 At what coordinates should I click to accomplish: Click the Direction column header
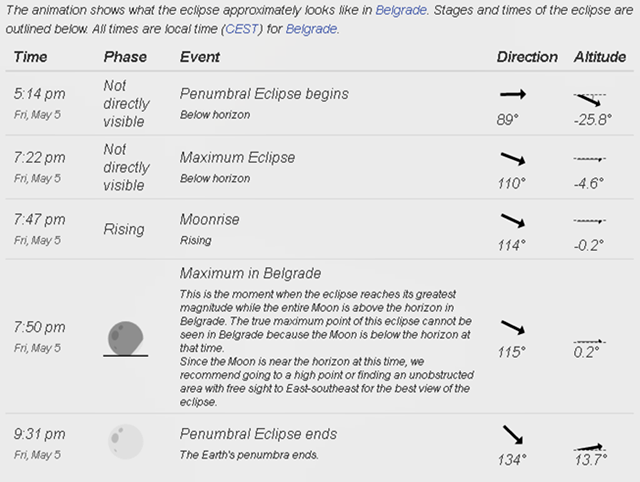click(527, 57)
